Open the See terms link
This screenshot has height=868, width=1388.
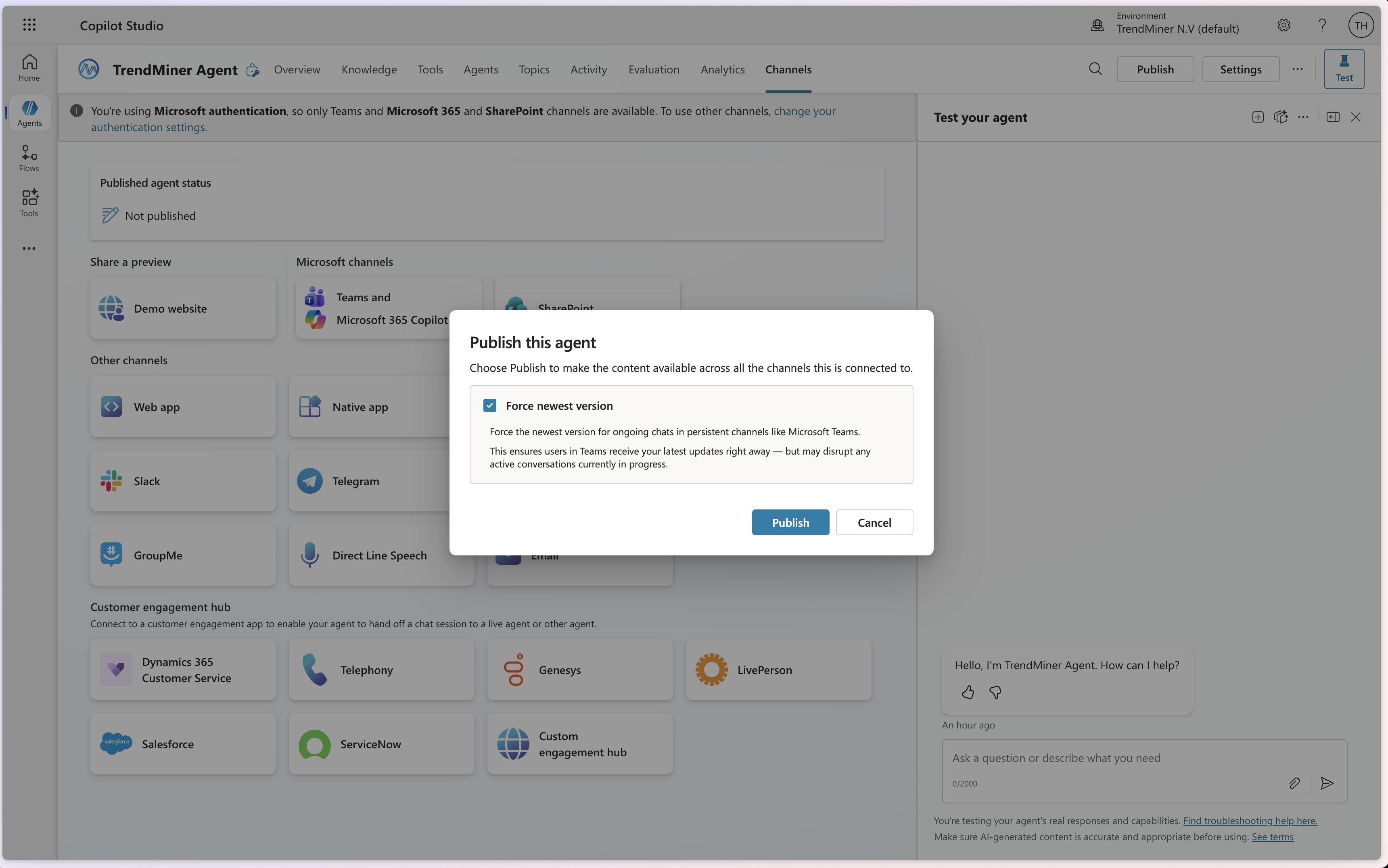1273,837
